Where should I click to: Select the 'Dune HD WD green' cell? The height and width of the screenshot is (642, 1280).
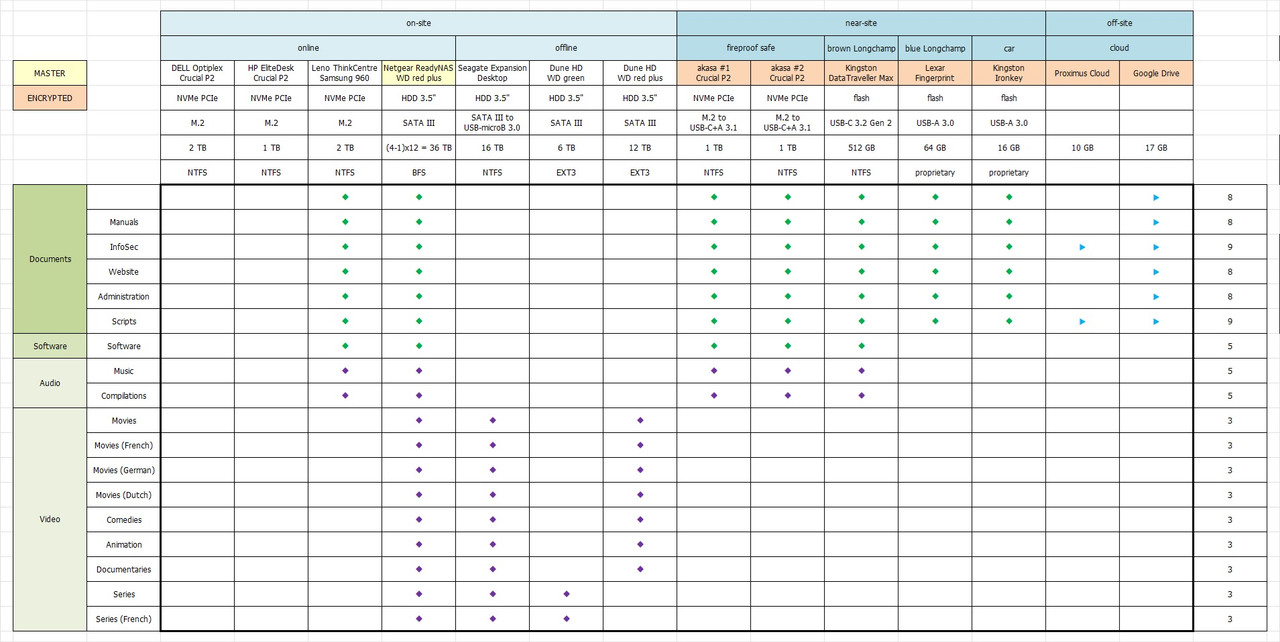[566, 73]
